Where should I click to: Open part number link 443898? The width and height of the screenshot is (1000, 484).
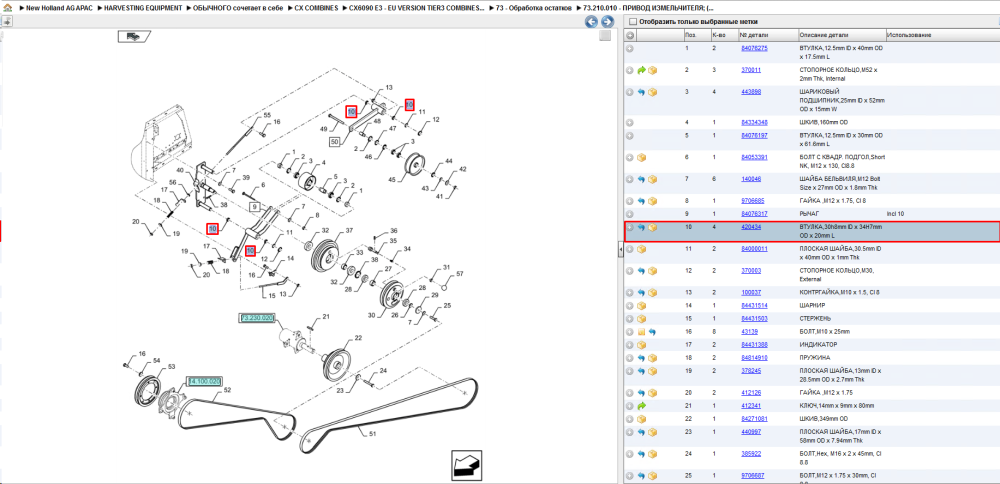751,92
